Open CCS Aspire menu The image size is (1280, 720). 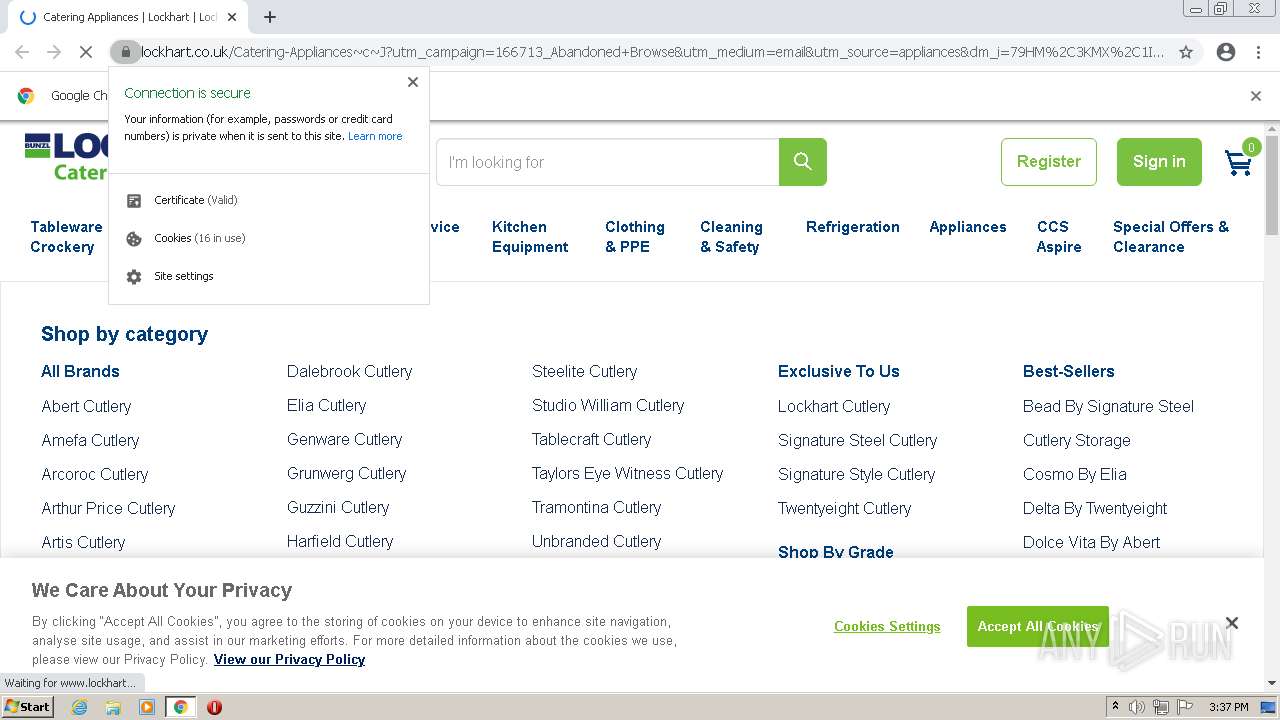1059,237
